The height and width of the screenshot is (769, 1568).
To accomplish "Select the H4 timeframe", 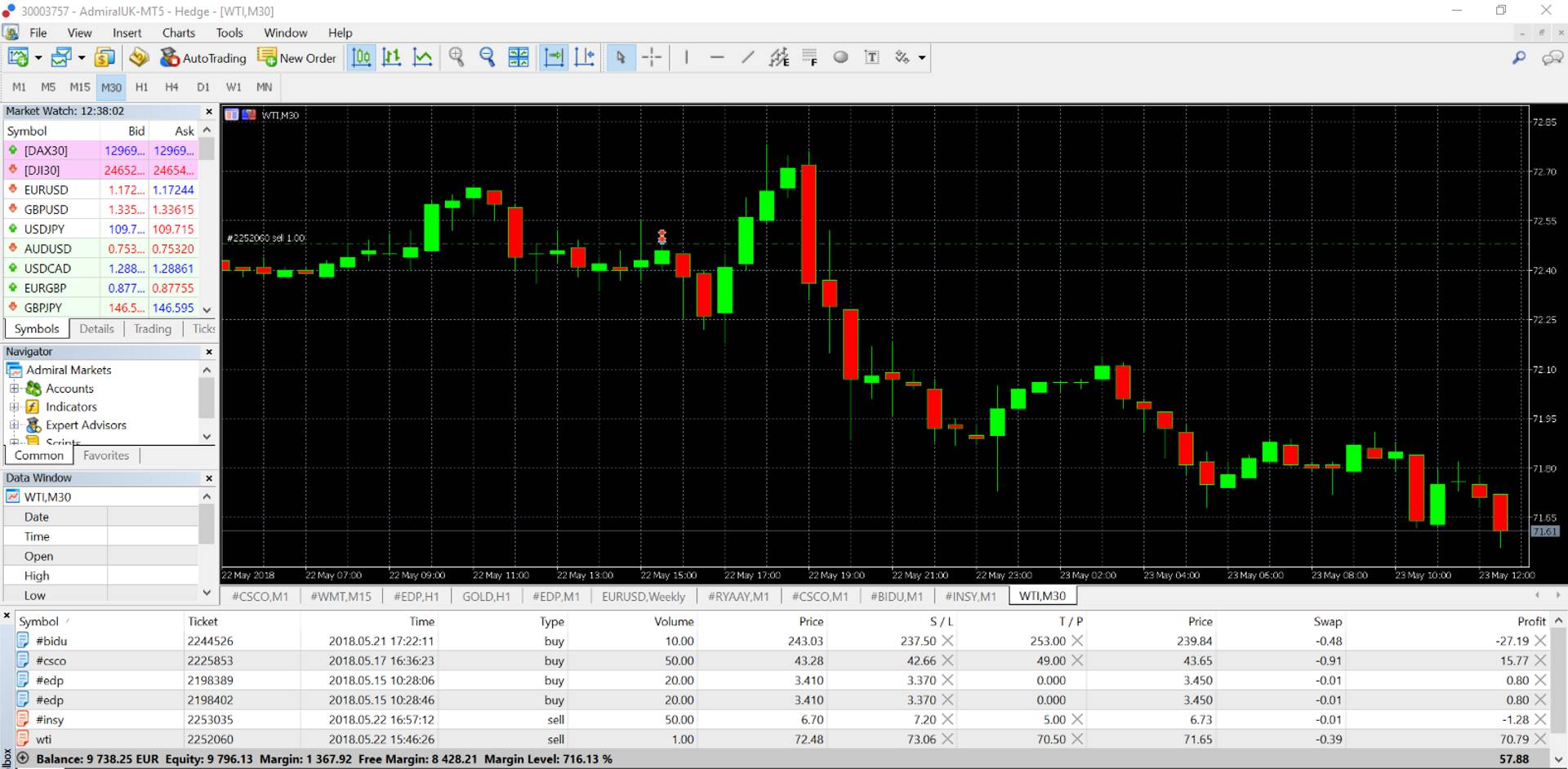I will coord(171,87).
